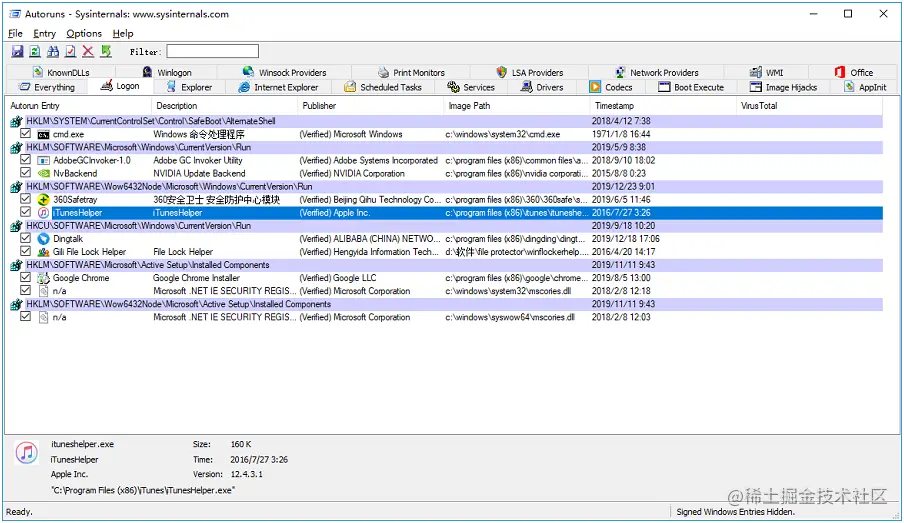The width and height of the screenshot is (904, 523).
Task: Switch to the KnownDLLs tab
Action: (x=61, y=72)
